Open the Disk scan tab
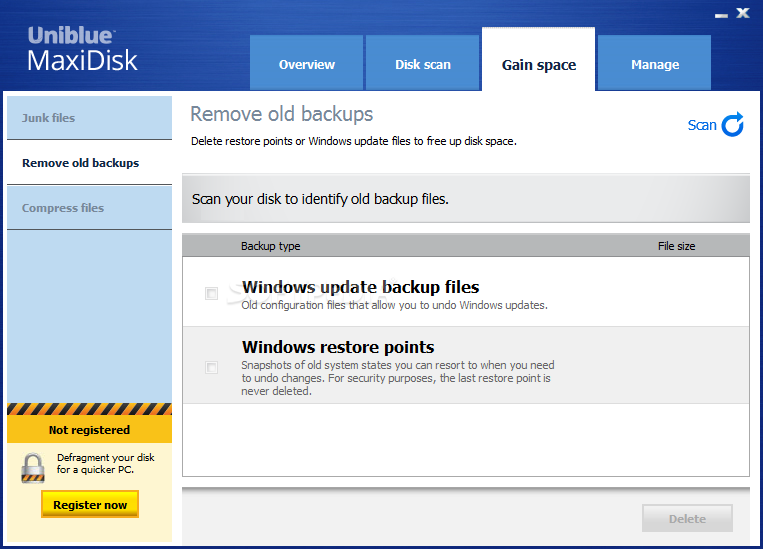 (x=422, y=63)
